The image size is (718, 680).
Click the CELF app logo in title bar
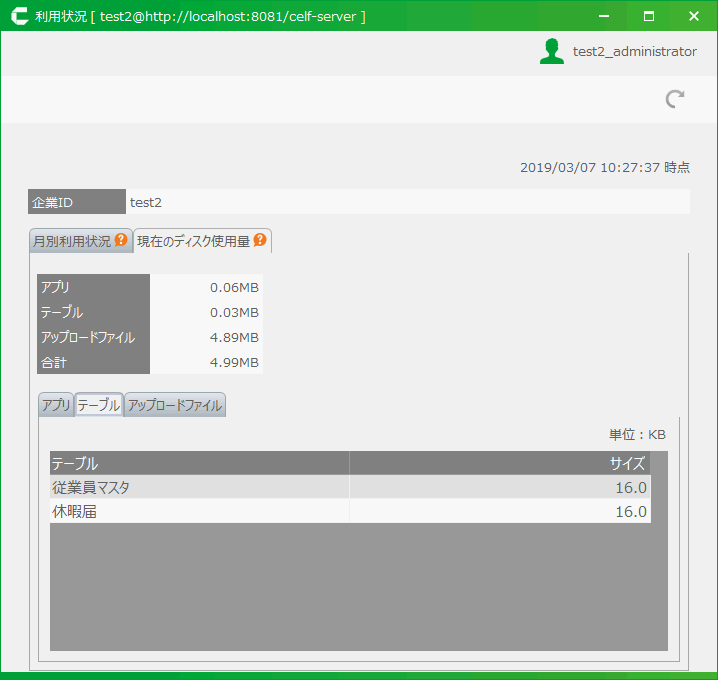(18, 16)
